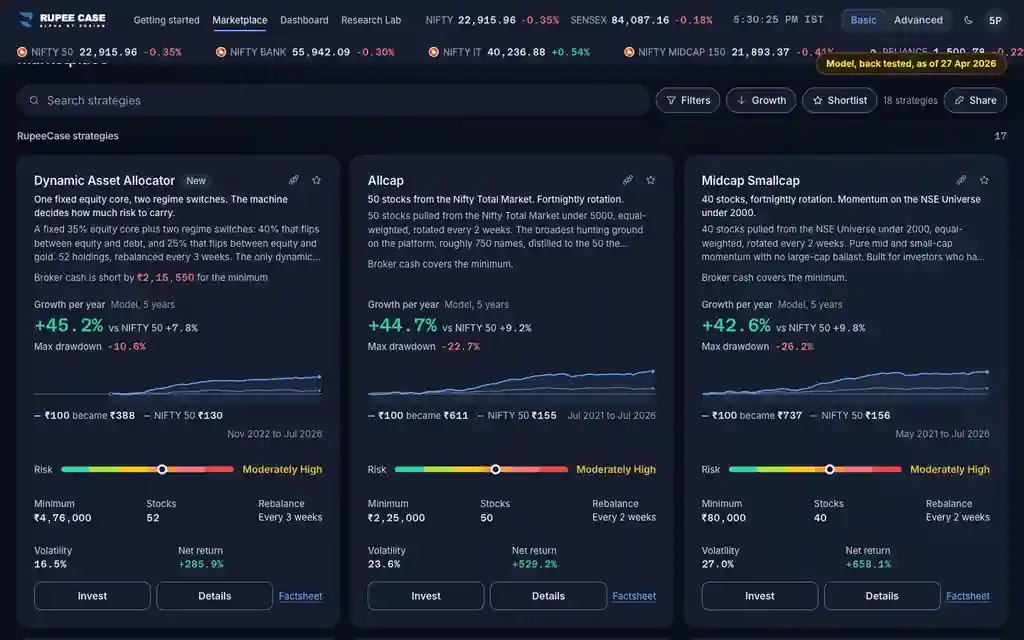
Task: View Details of Allcap strategy
Action: [x=548, y=596]
